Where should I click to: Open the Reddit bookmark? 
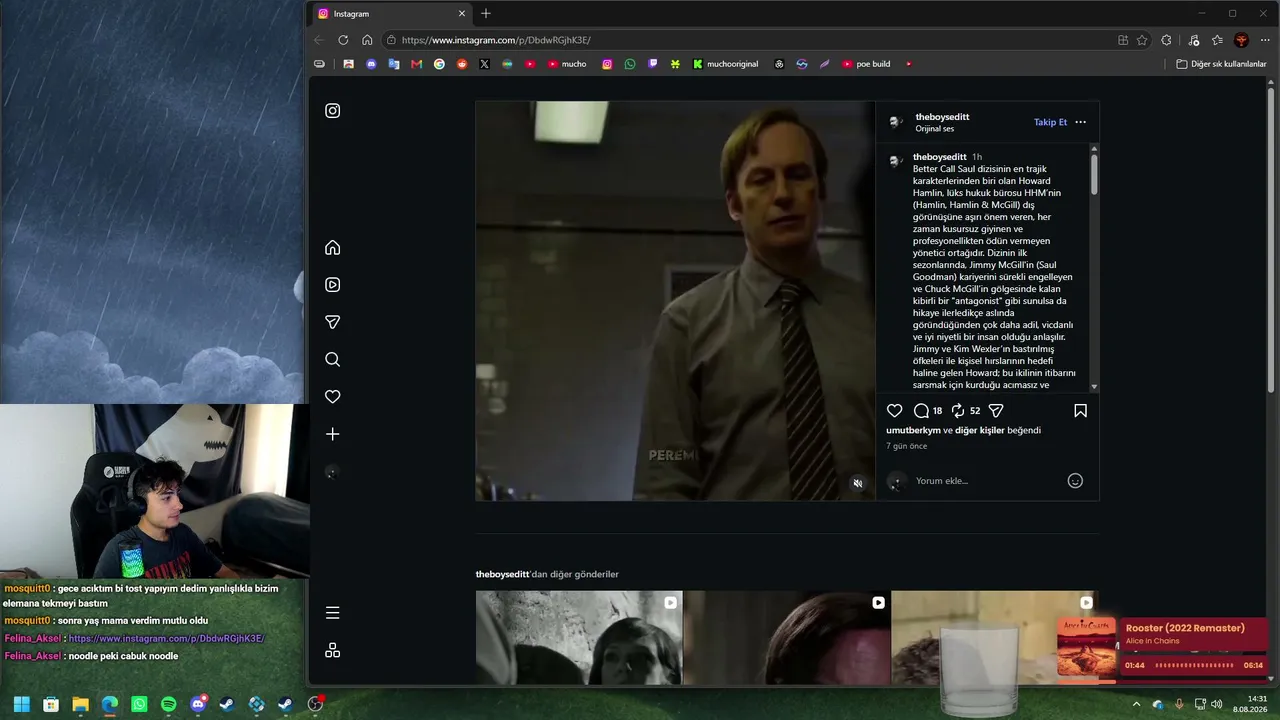[462, 64]
